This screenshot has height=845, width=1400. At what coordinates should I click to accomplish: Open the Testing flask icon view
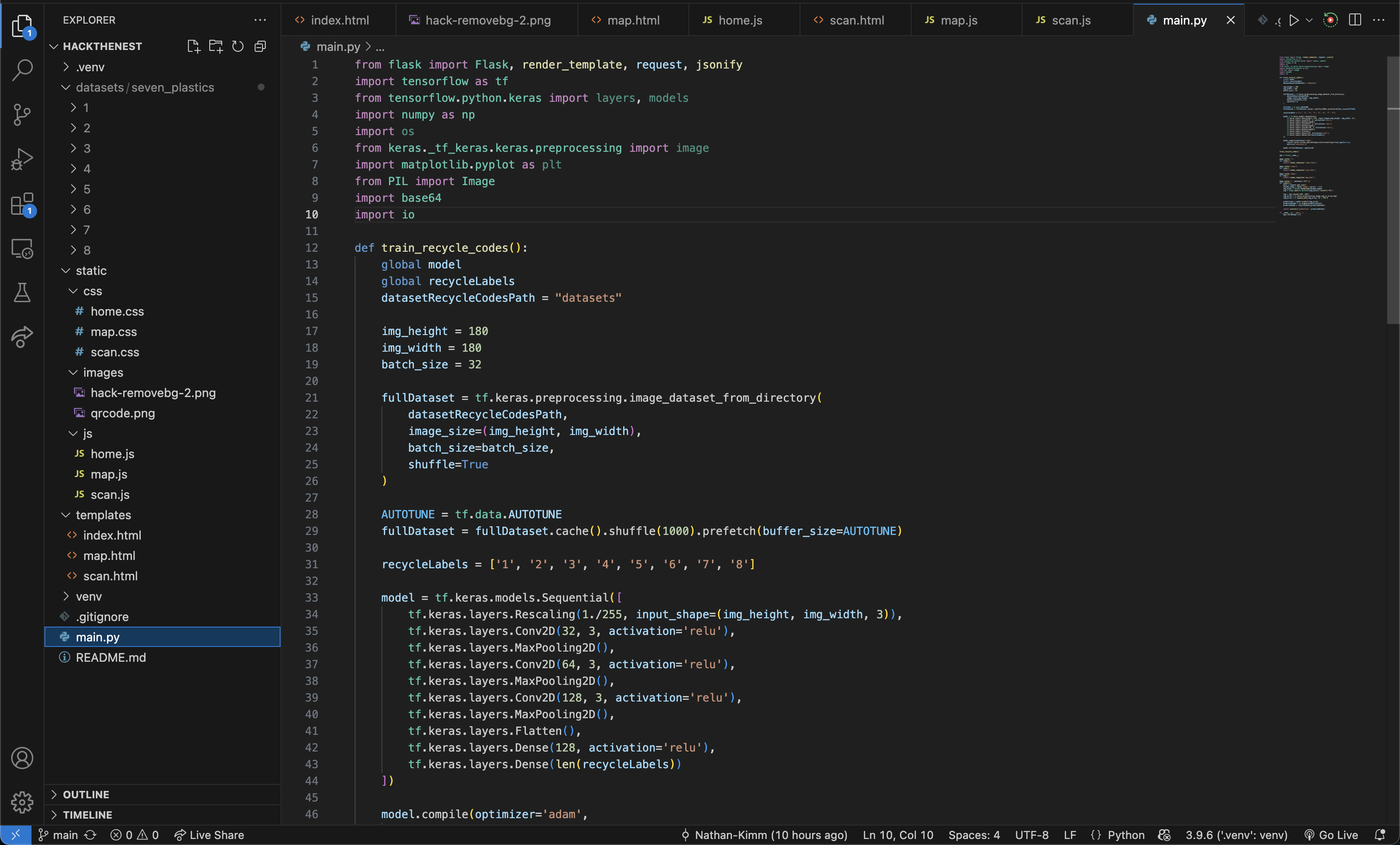pos(22,293)
